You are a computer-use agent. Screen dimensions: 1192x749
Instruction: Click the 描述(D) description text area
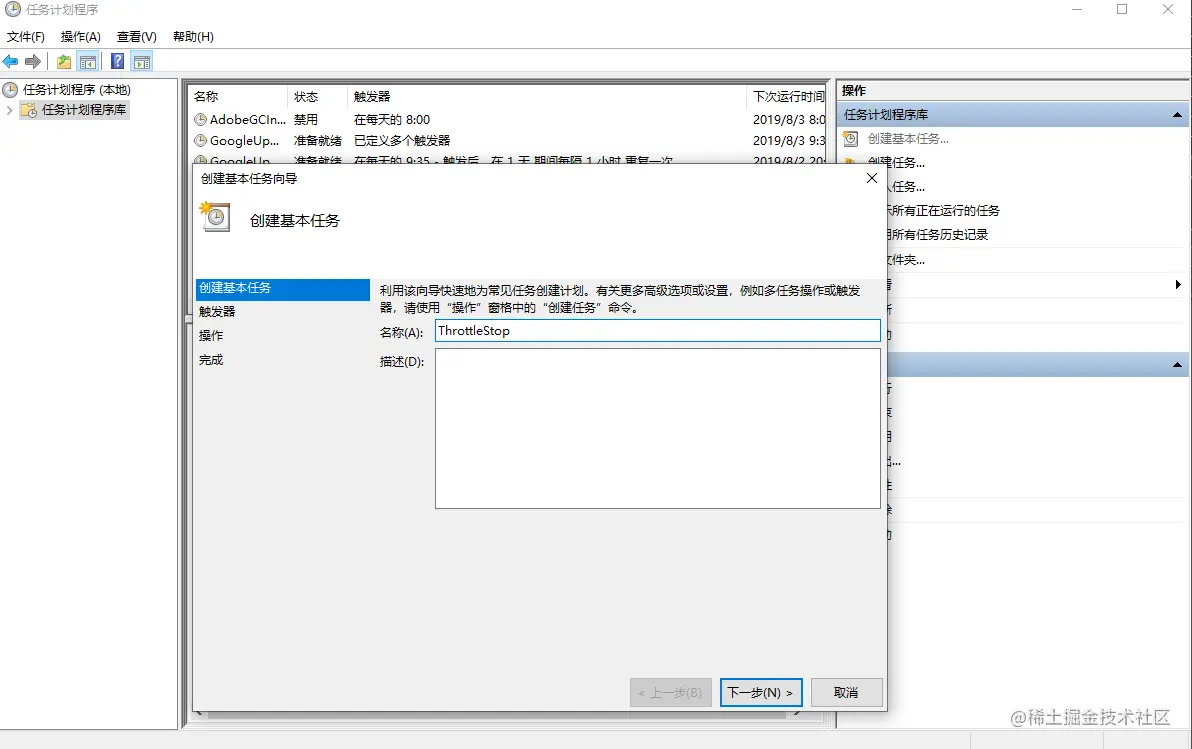click(658, 429)
